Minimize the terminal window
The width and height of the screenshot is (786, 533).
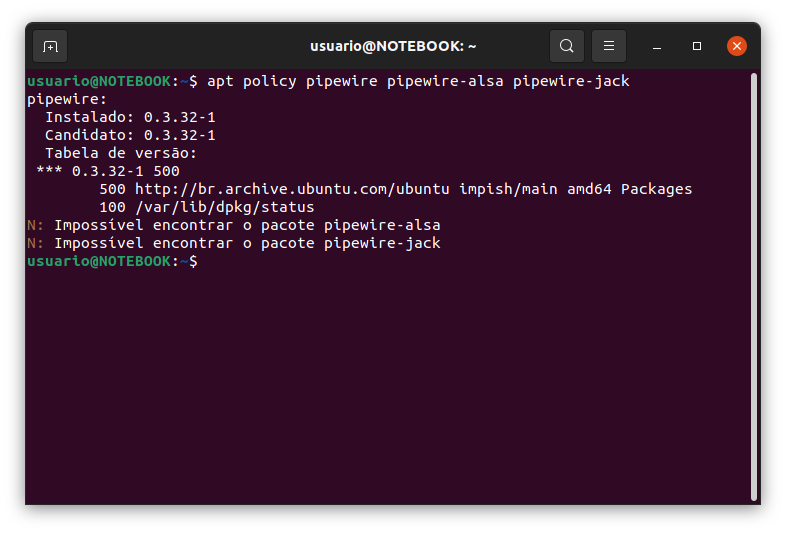(657, 46)
